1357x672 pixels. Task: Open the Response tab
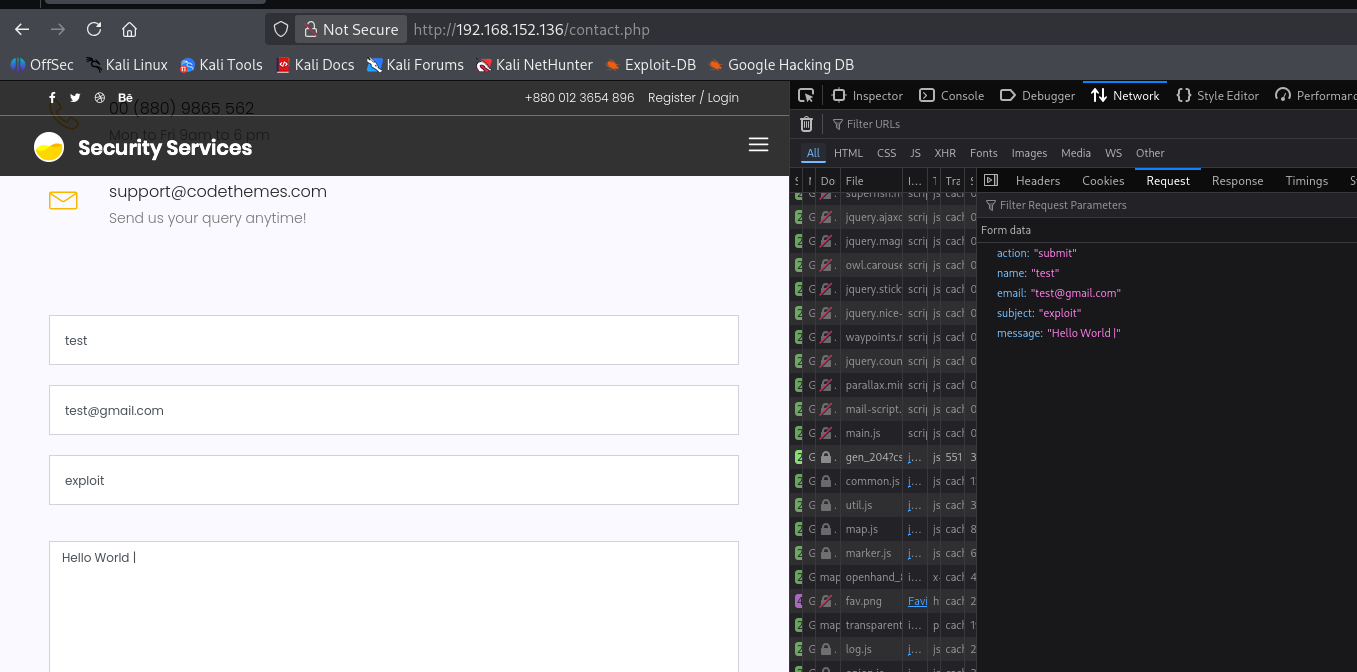pos(1237,181)
